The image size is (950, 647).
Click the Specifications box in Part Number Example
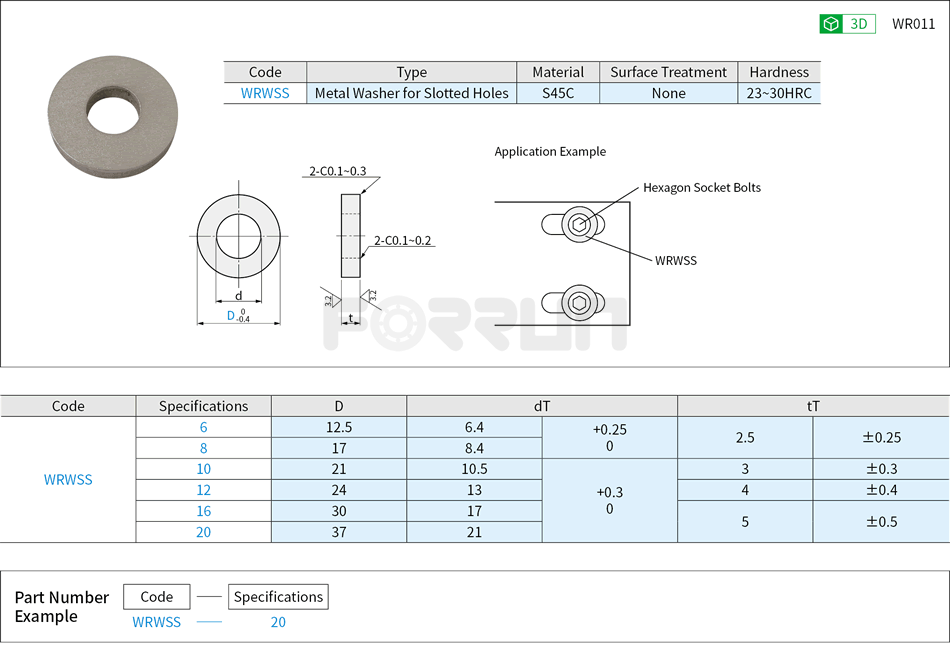(x=277, y=596)
